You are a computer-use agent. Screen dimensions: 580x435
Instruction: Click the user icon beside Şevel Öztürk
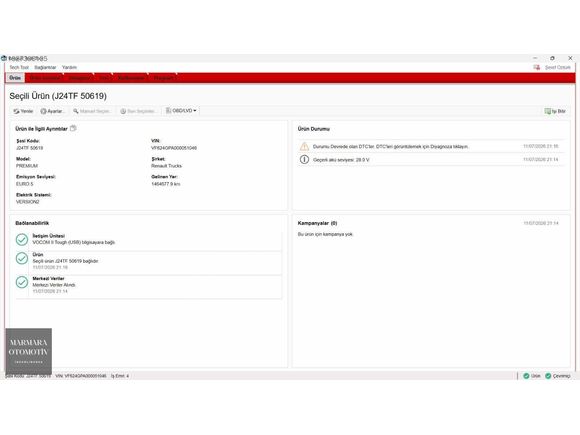coord(536,67)
